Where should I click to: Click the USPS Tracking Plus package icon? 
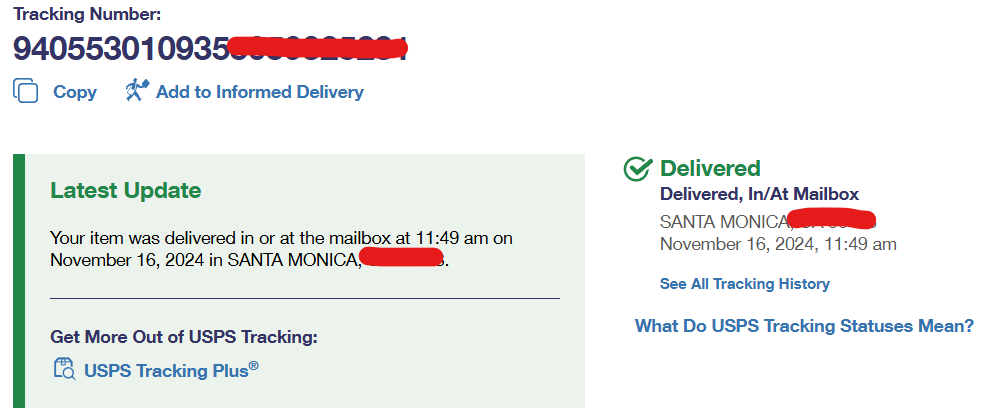[64, 369]
